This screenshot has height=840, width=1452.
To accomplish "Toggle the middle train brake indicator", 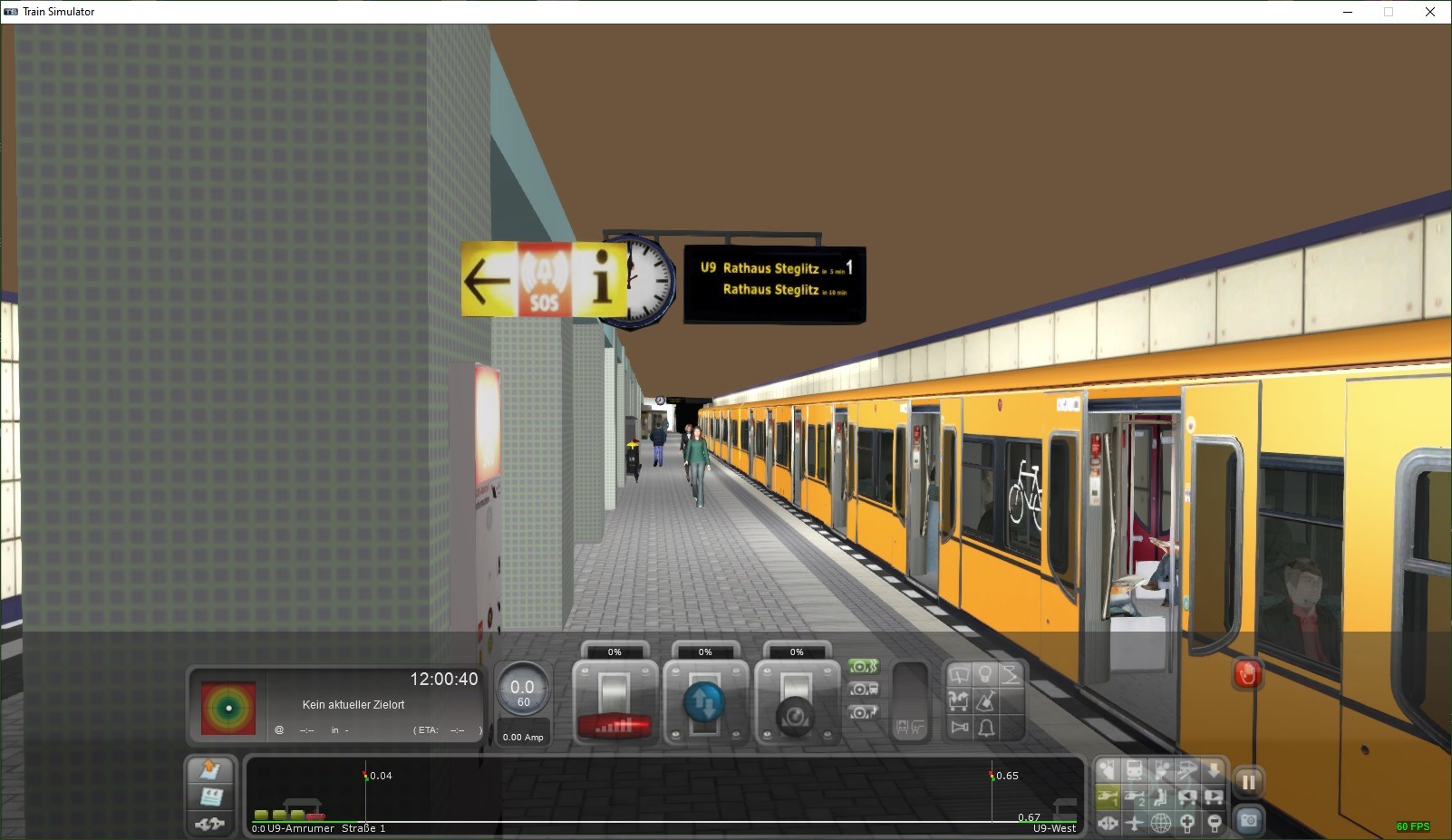I will click(863, 690).
